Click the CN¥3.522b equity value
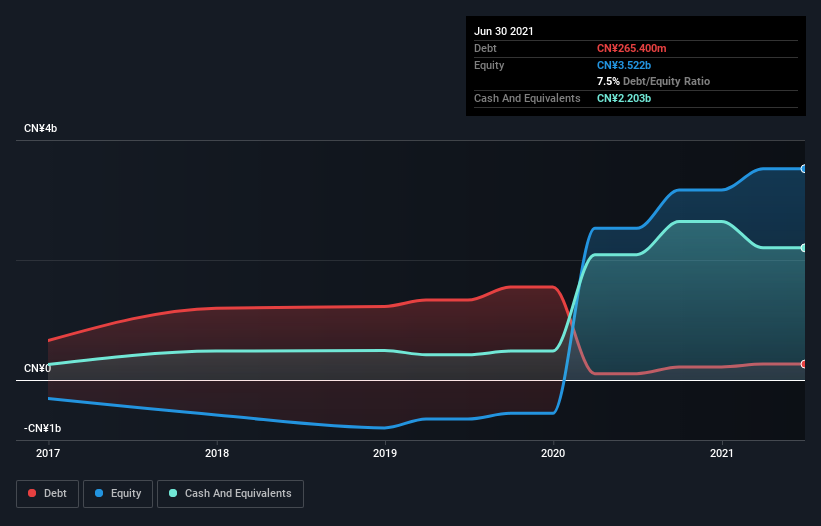Screen dimensions: 821x526 click(624, 65)
